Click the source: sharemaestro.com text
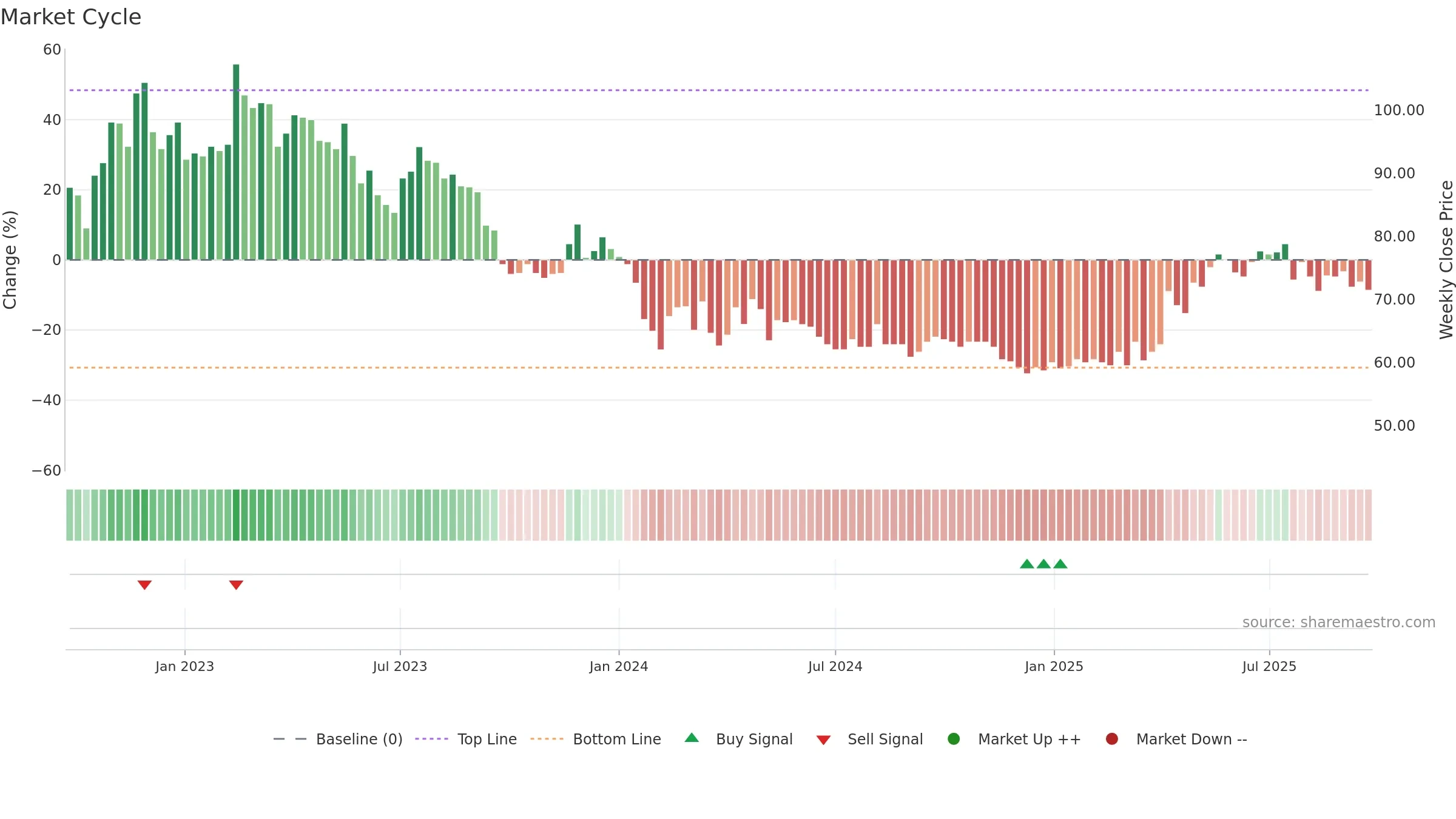The width and height of the screenshot is (1456, 819). point(1339,622)
